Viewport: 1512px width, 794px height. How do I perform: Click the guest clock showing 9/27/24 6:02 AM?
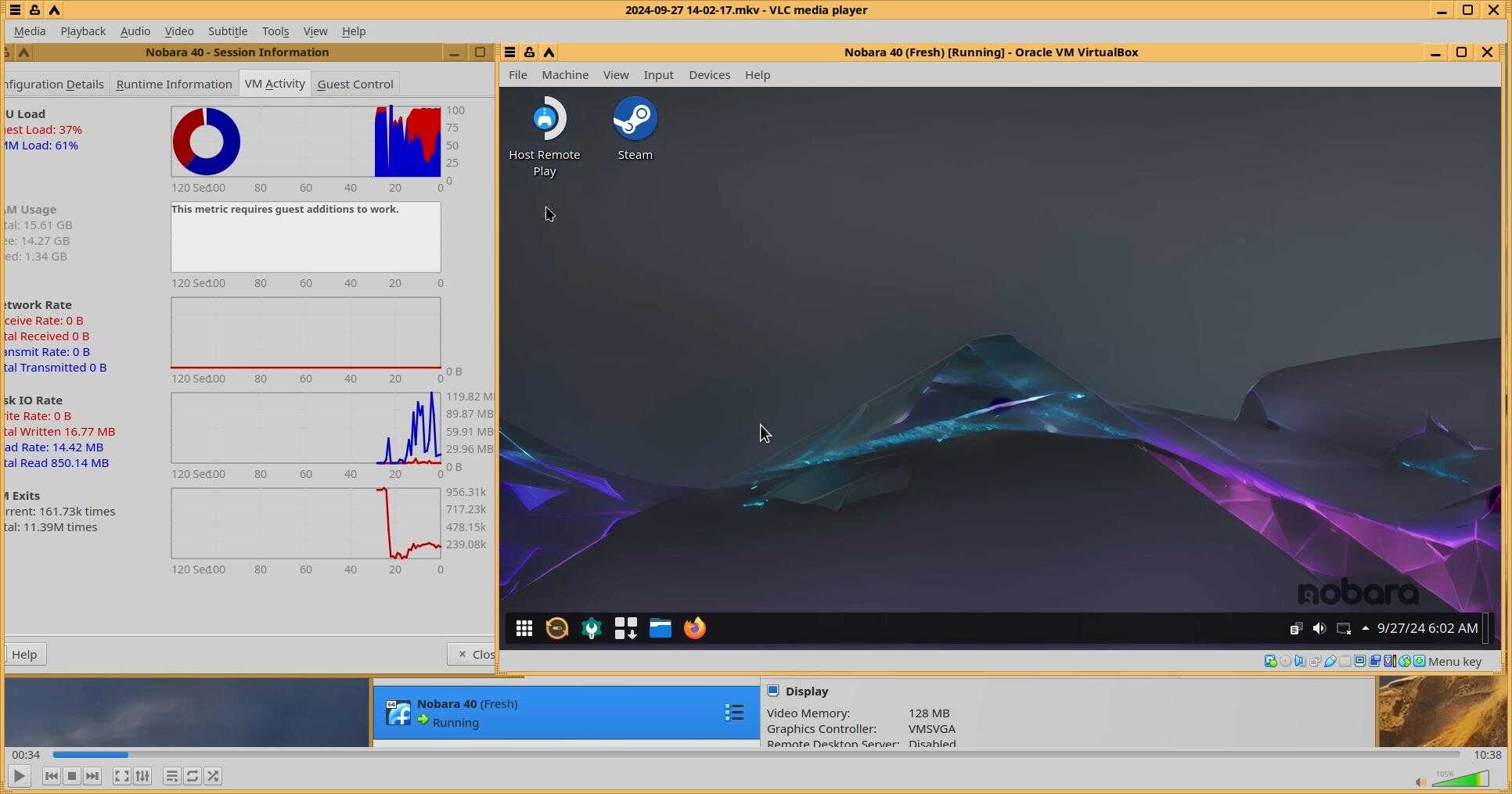[1427, 628]
